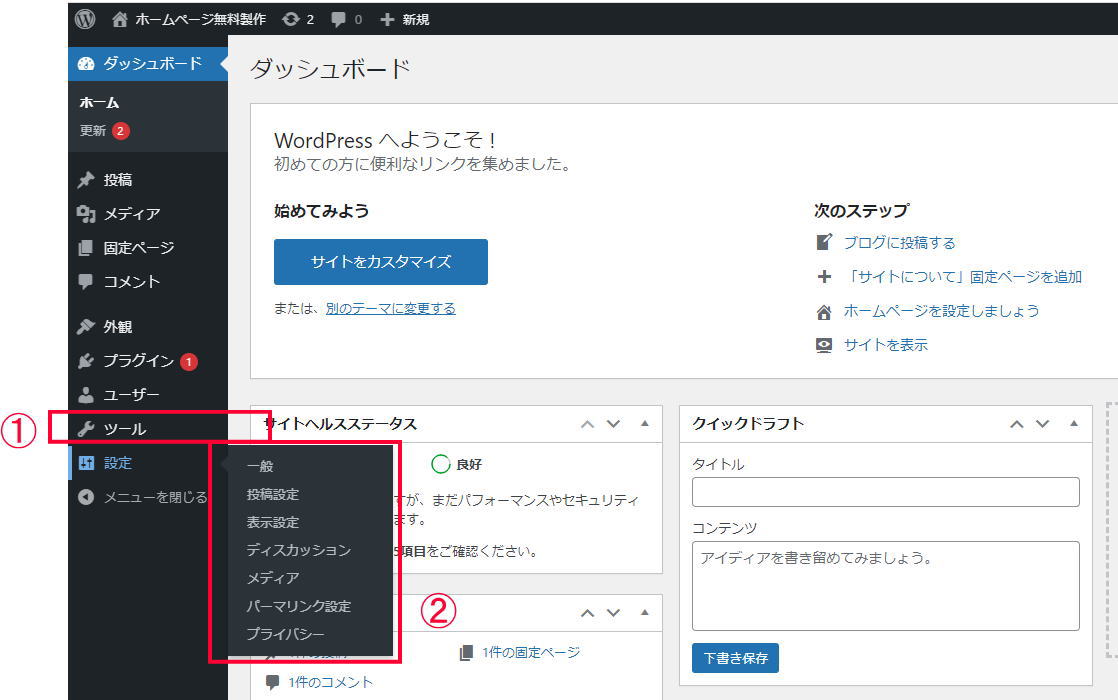Open the 1件の固定ページ link
Image resolution: width=1118 pixels, height=700 pixels.
click(530, 652)
